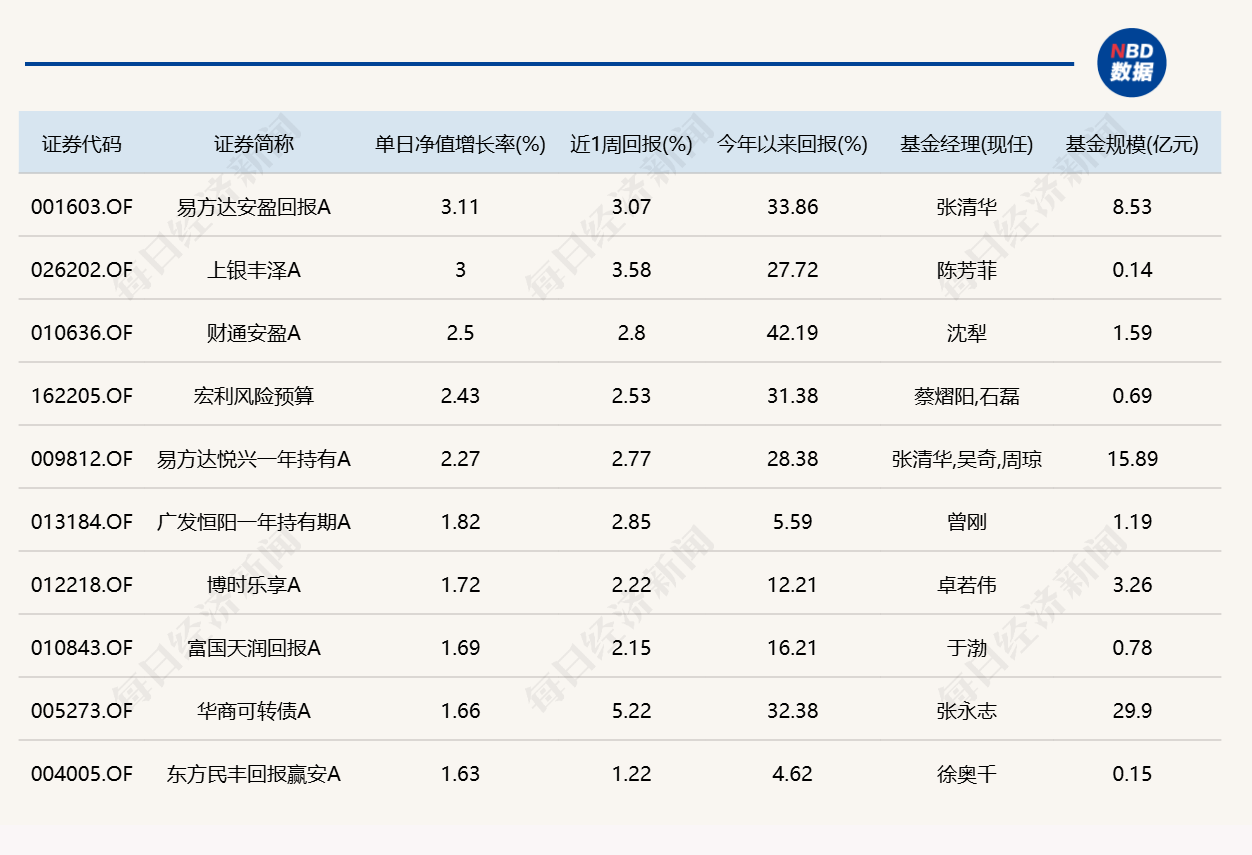Select daily growth value 1.63
The height and width of the screenshot is (855, 1252).
[460, 774]
